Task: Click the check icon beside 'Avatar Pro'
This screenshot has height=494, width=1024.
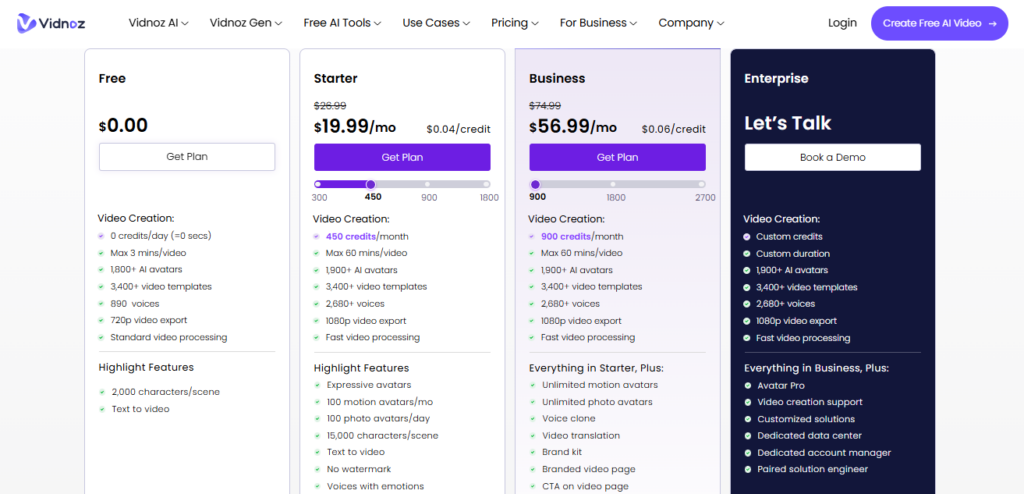Action: 748,386
